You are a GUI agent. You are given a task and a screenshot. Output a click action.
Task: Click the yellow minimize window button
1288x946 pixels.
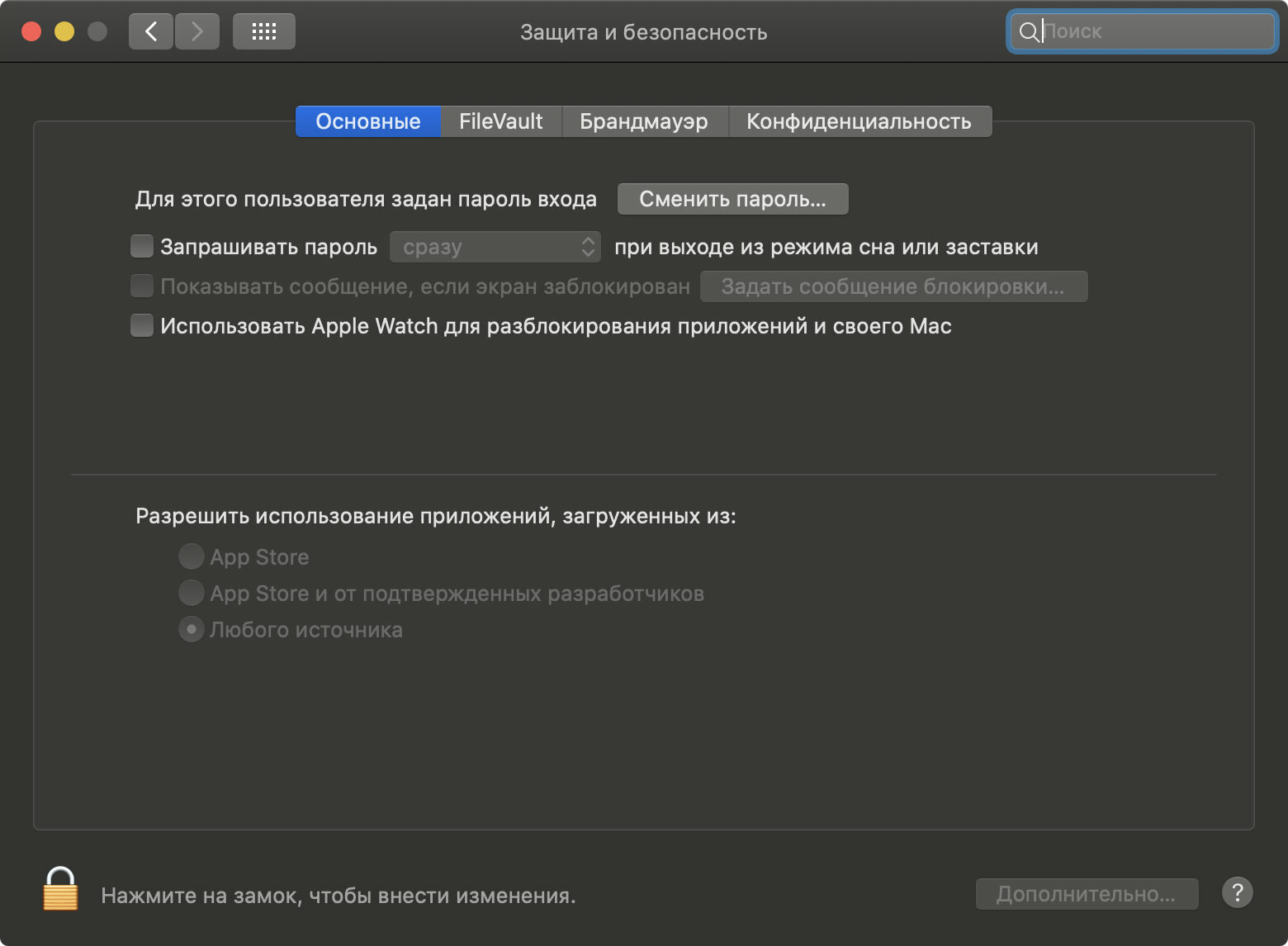click(64, 31)
